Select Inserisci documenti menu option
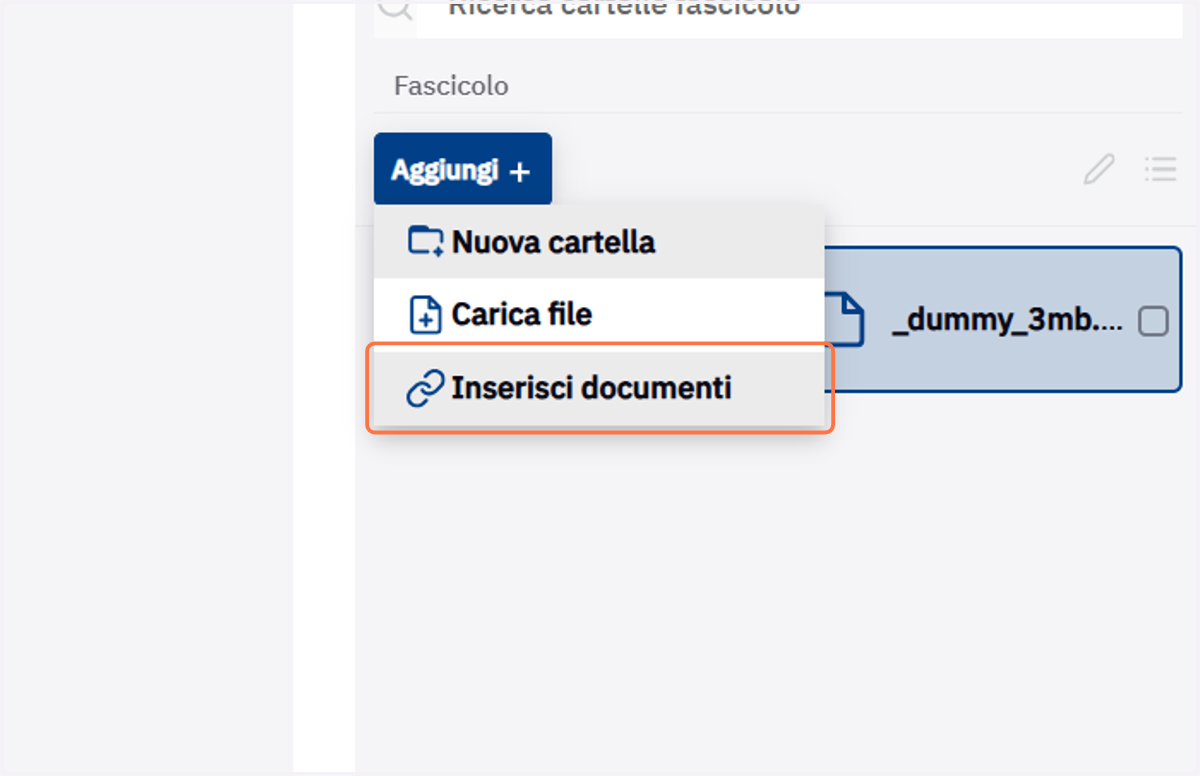The image size is (1200, 776). pos(599,388)
